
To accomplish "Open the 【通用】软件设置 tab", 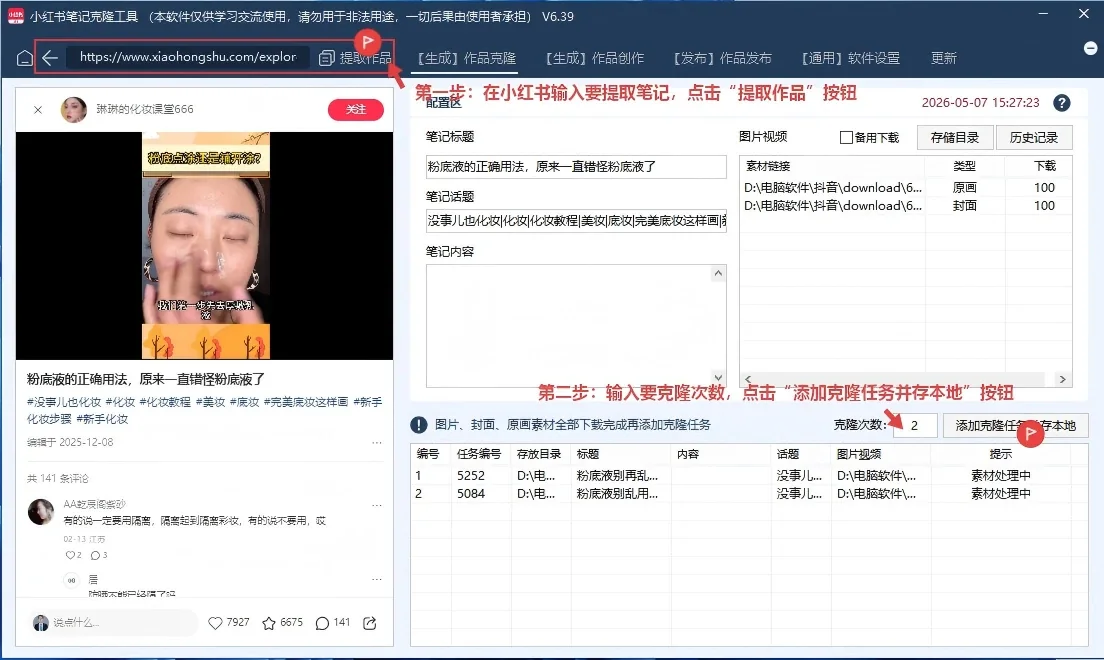I will [x=850, y=58].
